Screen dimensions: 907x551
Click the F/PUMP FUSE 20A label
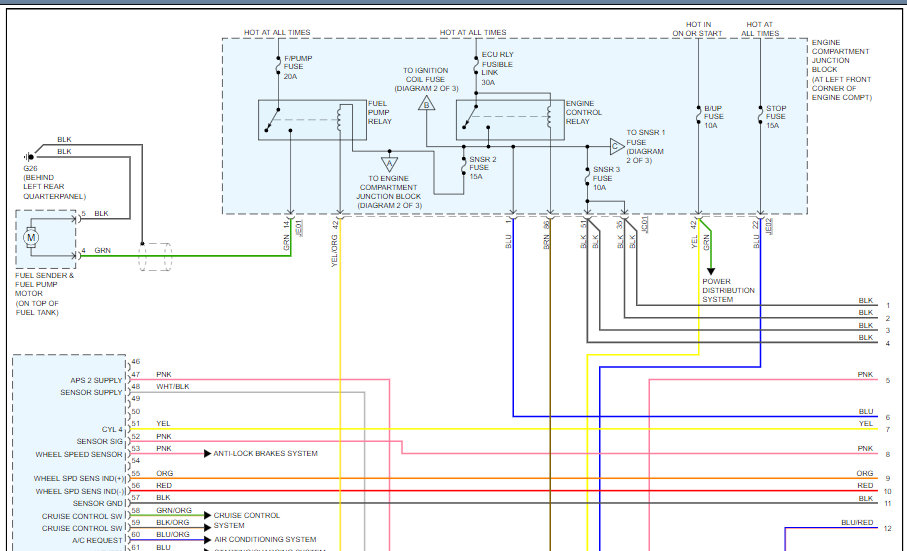[x=297, y=67]
